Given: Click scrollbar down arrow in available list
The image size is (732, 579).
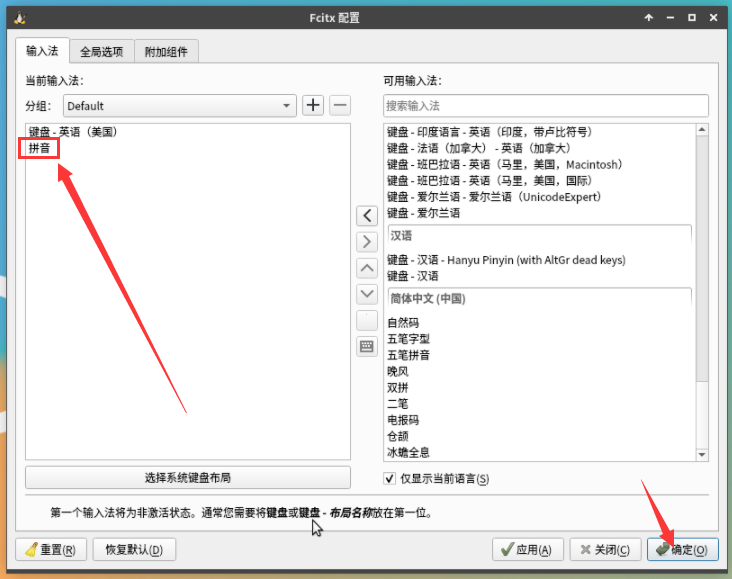Looking at the screenshot, I should pos(702,455).
